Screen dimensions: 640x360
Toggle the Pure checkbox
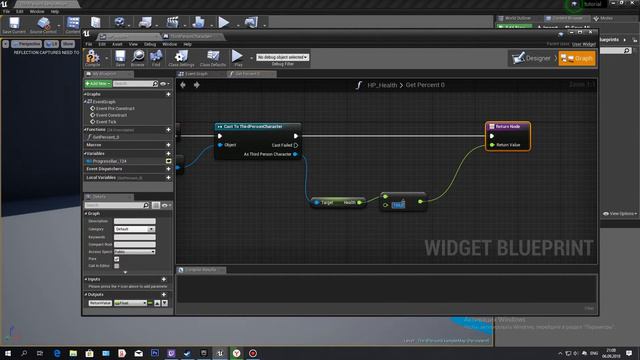(x=117, y=259)
